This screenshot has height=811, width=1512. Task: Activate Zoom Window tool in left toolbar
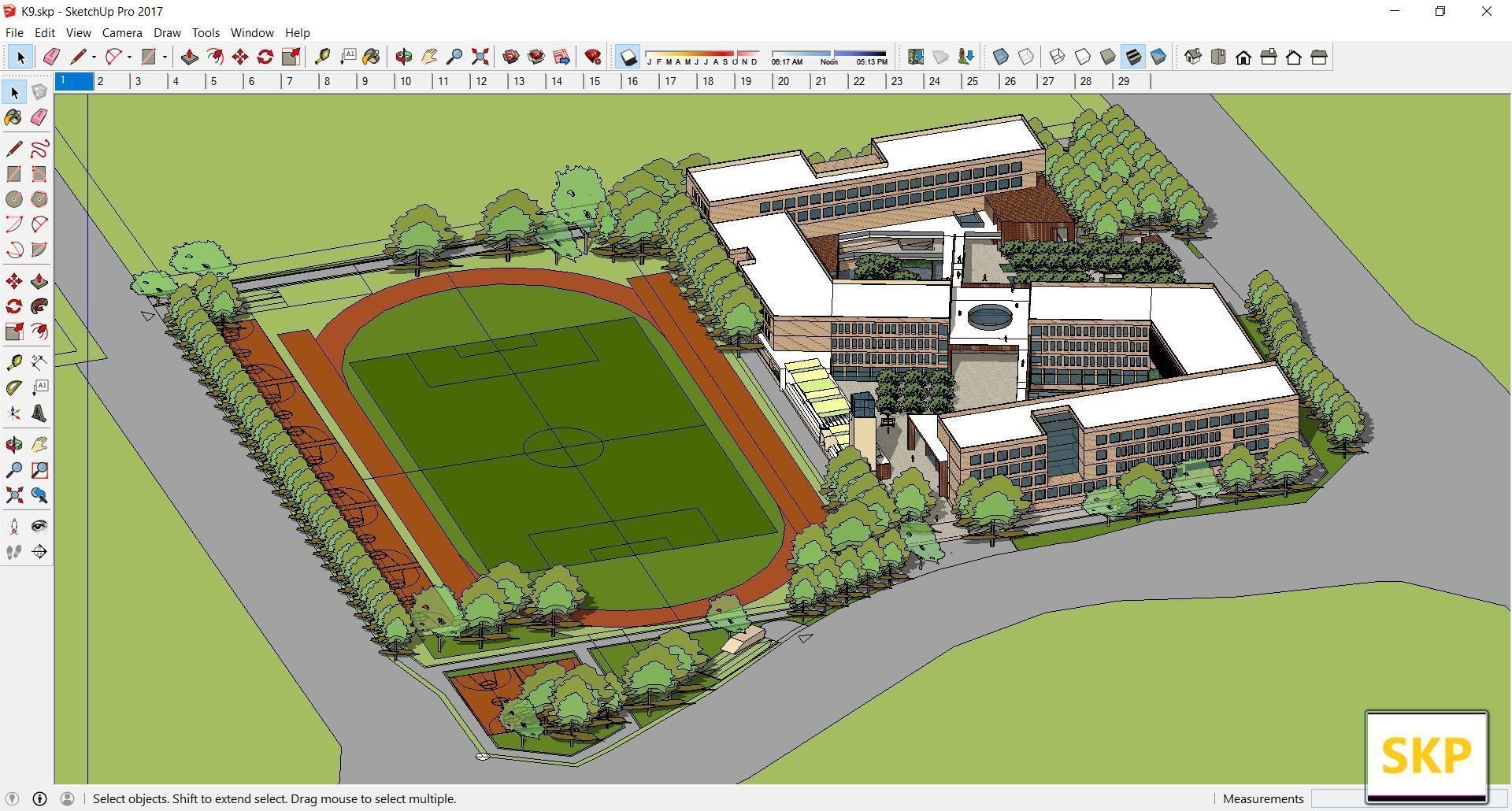pos(39,470)
